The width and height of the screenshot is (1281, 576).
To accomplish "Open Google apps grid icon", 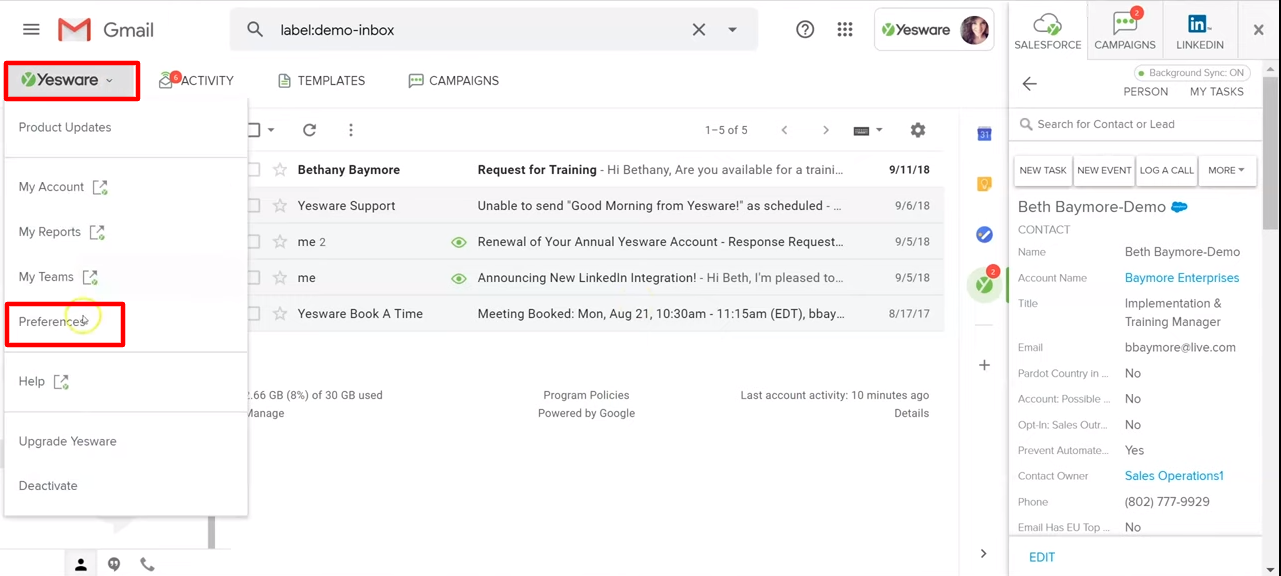I will point(845,30).
